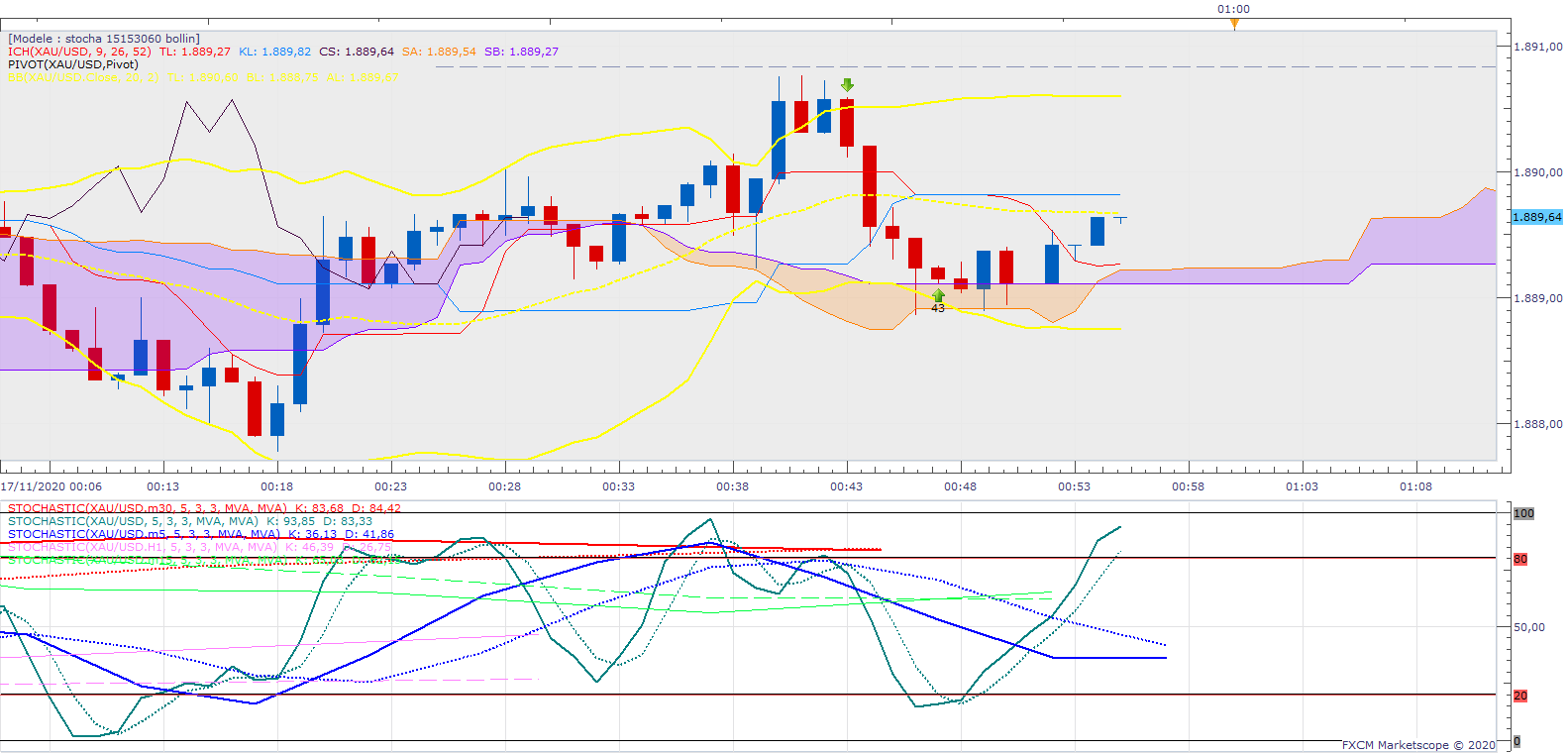Select the orange 01:00 time marker triangle
1568x753 pixels.
tap(1234, 24)
